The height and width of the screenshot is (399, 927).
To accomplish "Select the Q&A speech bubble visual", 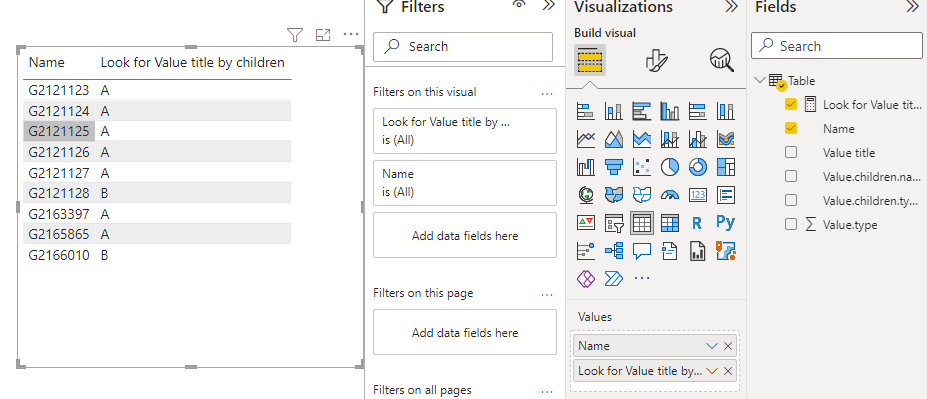I will pyautogui.click(x=641, y=251).
